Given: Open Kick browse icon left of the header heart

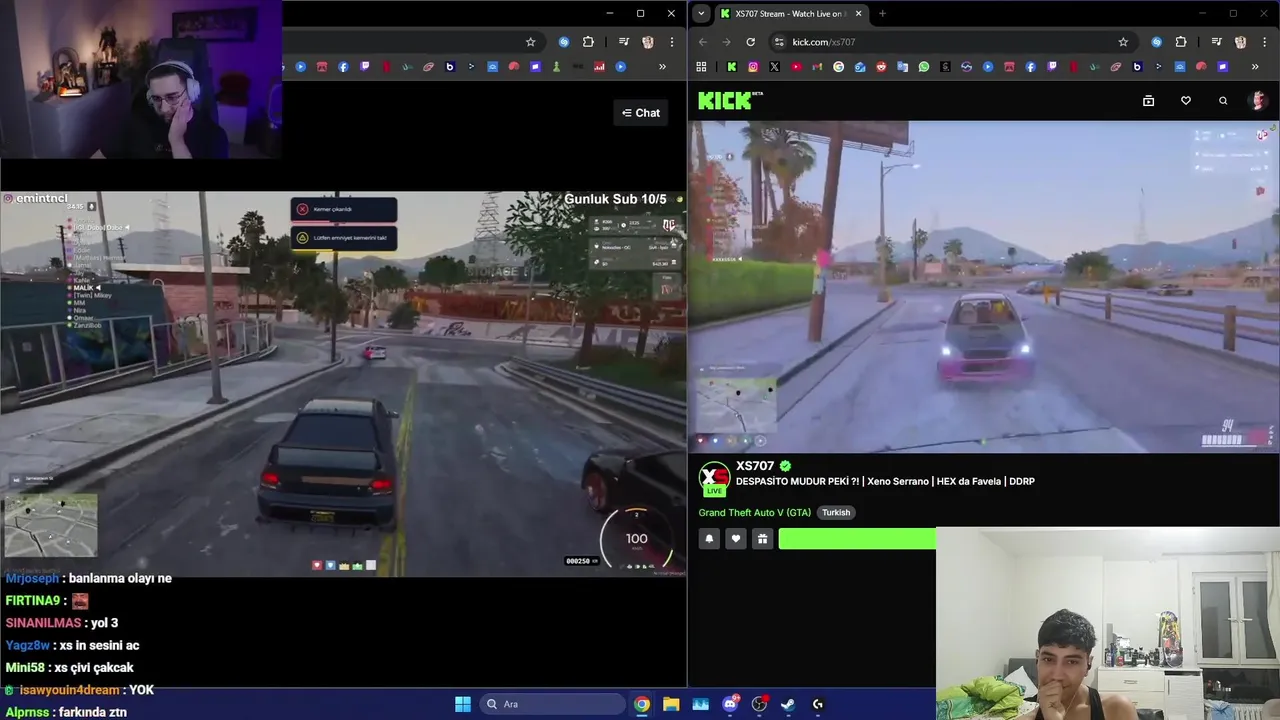Looking at the screenshot, I should 1148,101.
